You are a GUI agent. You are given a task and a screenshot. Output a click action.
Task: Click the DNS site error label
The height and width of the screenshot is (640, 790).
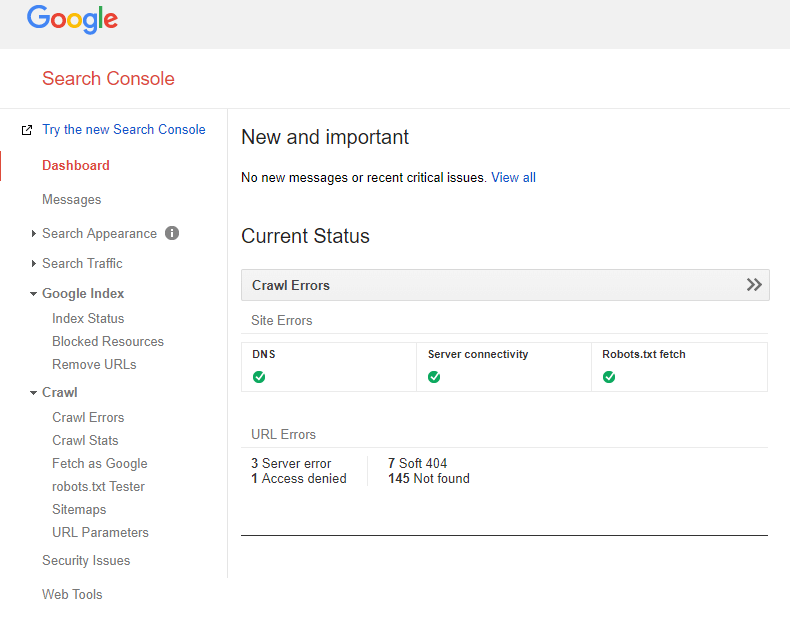(264, 354)
